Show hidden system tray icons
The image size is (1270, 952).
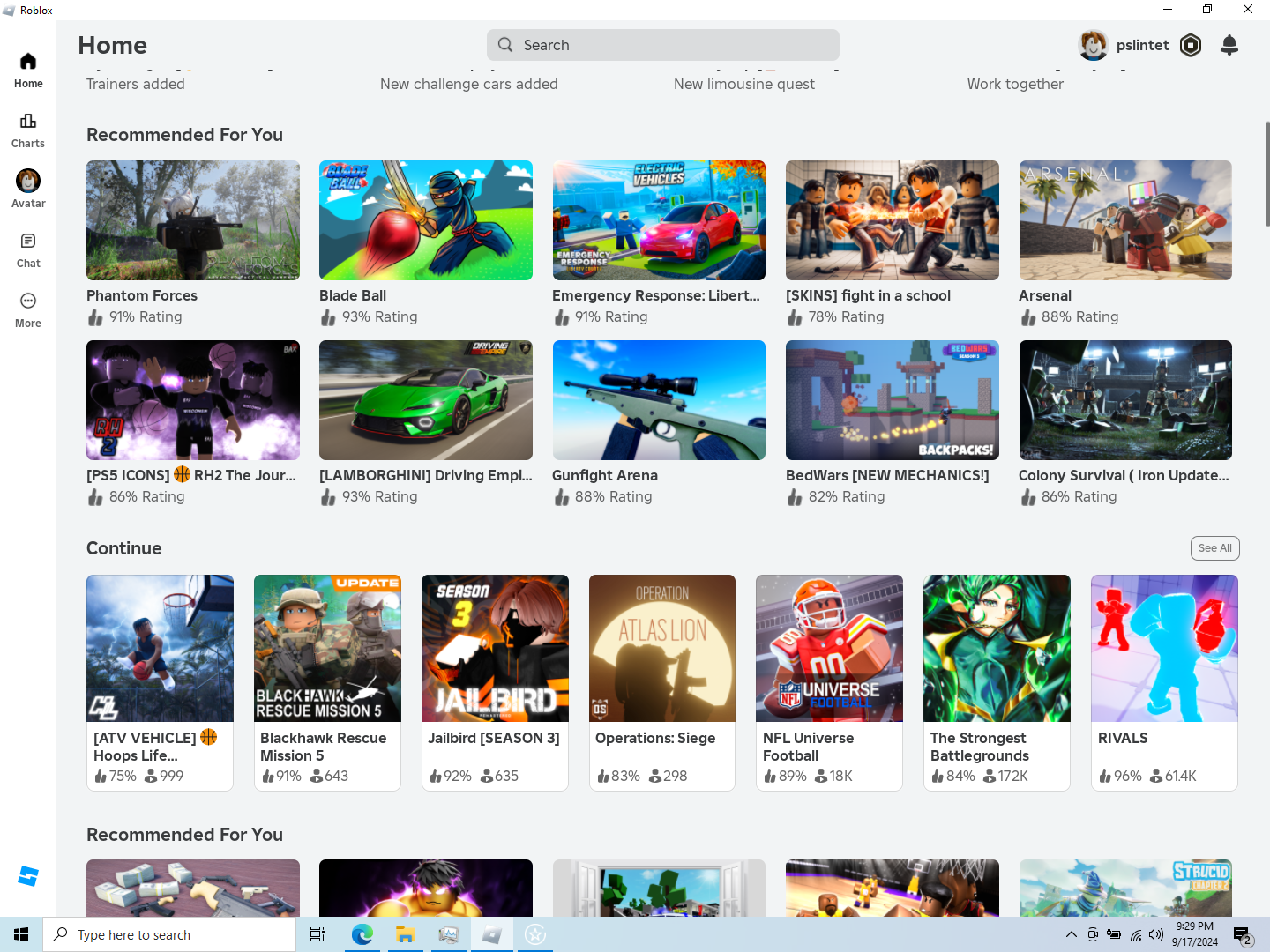pyautogui.click(x=1072, y=934)
